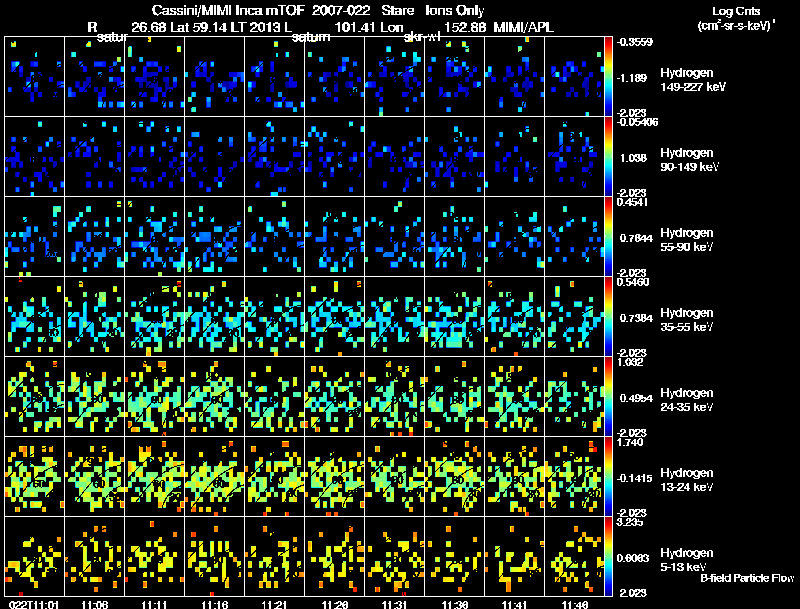
Task: Click the 'Ions Only' title text
Action: pos(455,10)
